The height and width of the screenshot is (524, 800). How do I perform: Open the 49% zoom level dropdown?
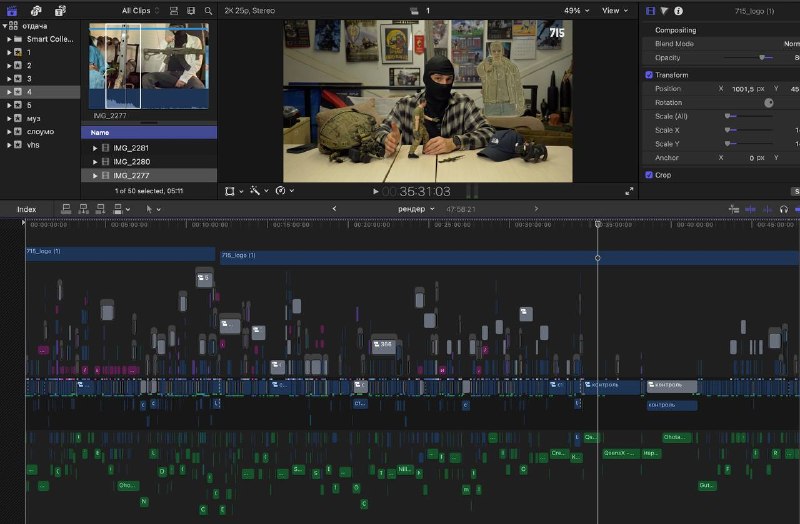pos(577,10)
